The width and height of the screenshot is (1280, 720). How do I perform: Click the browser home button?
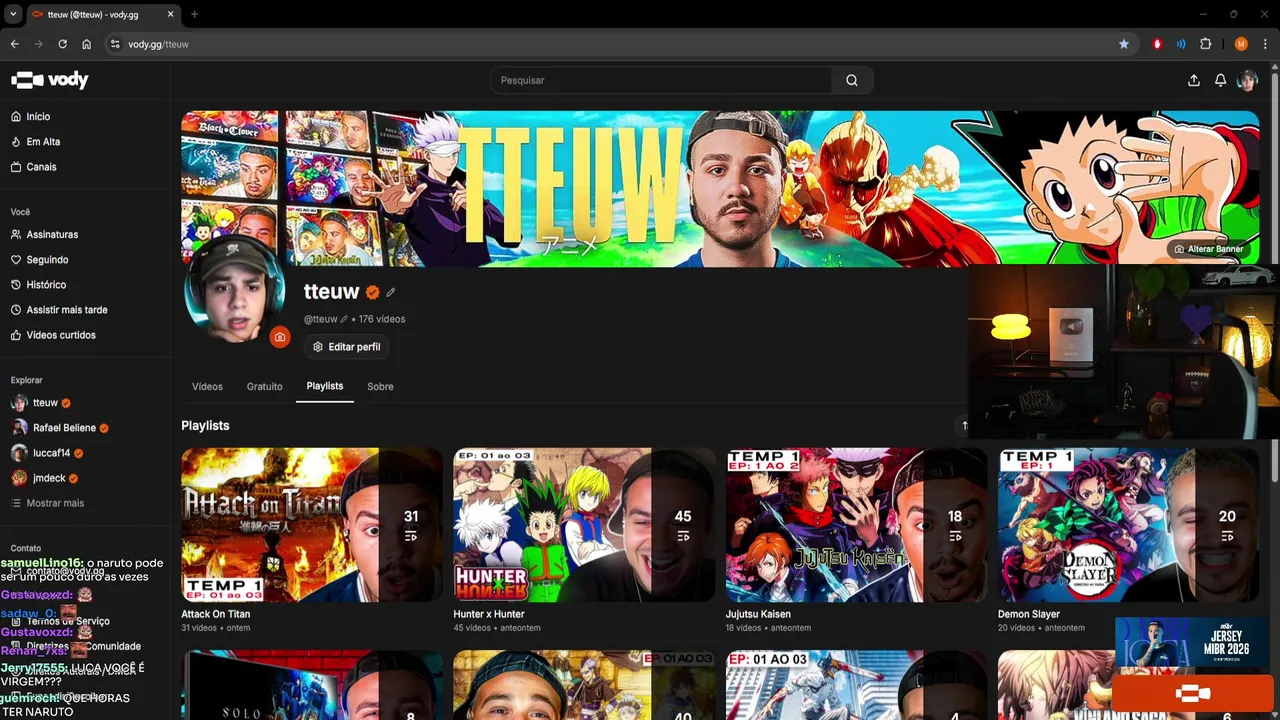87,44
